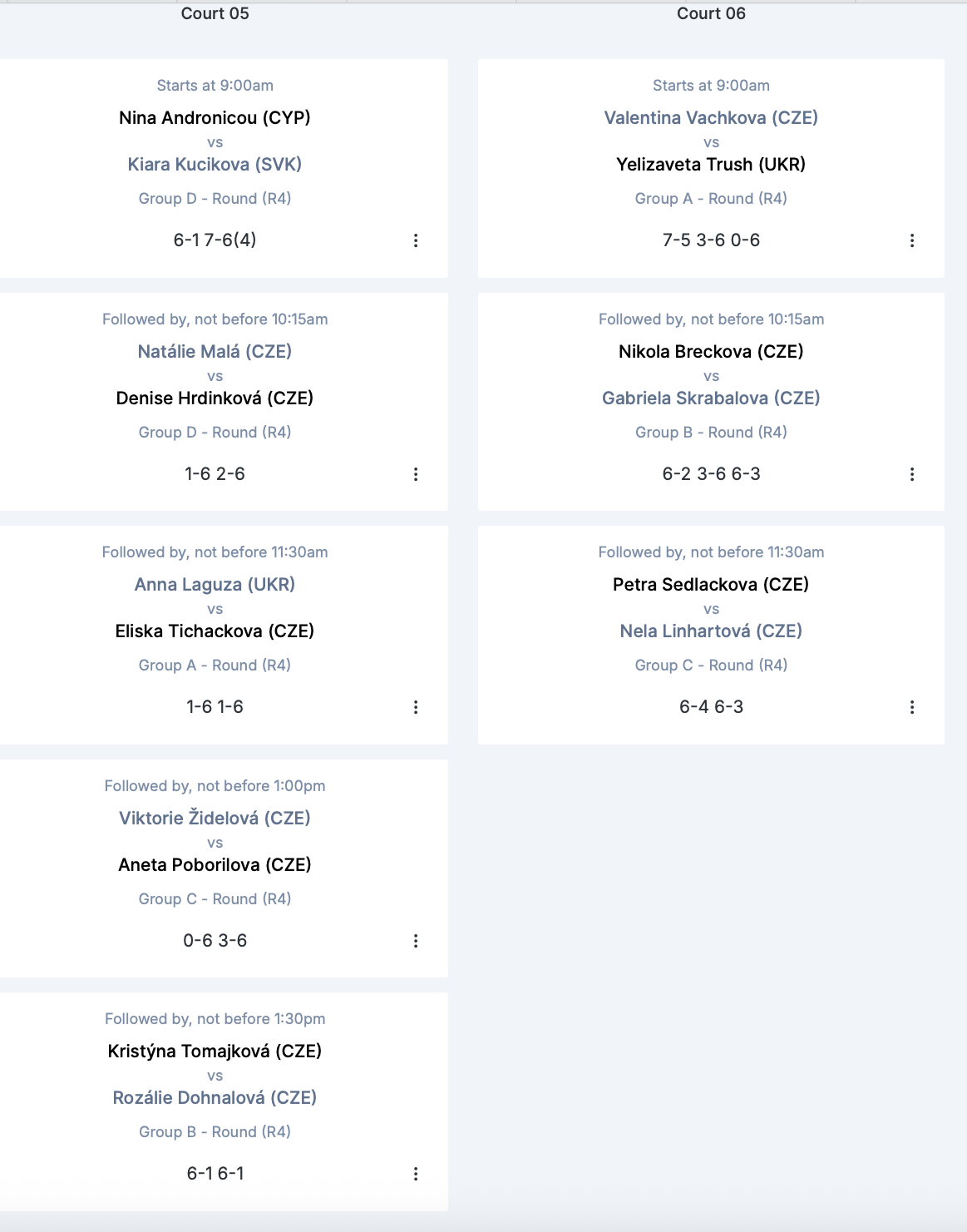Open options menu for Andronicou vs Kucikova match
This screenshot has height=1232, width=967.
click(416, 240)
